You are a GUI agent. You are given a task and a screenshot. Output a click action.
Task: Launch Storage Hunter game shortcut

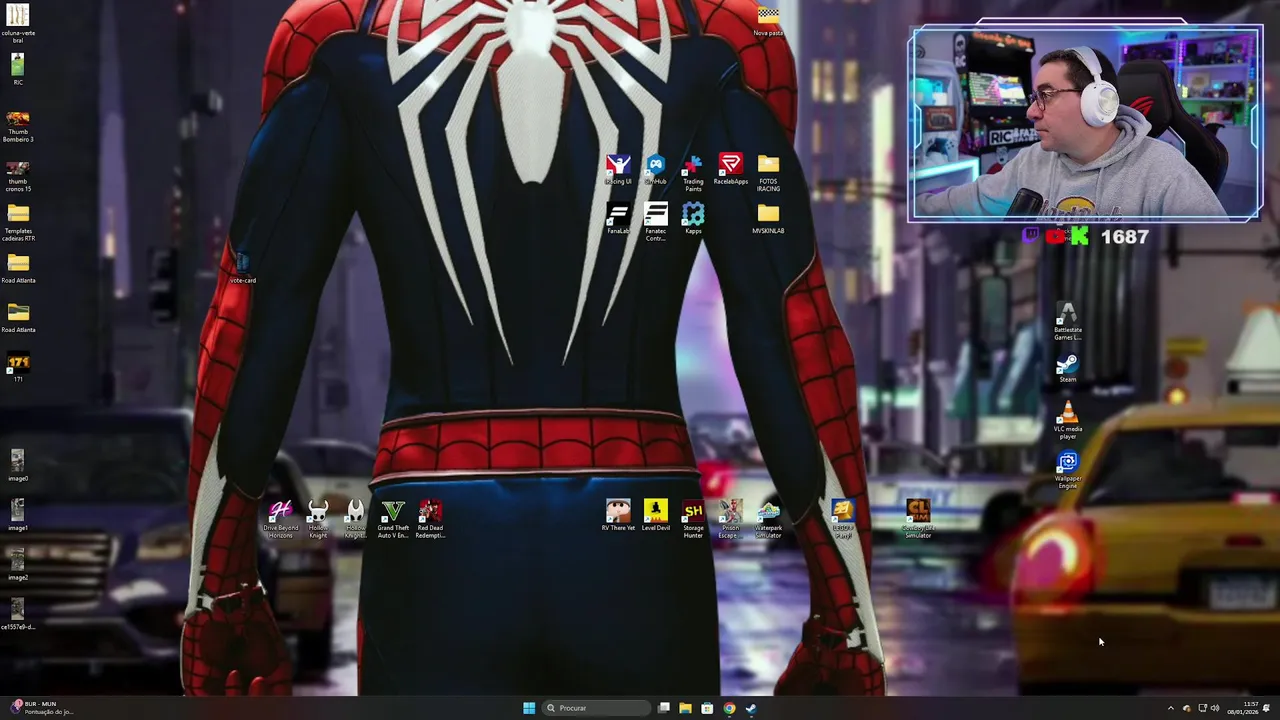693,520
